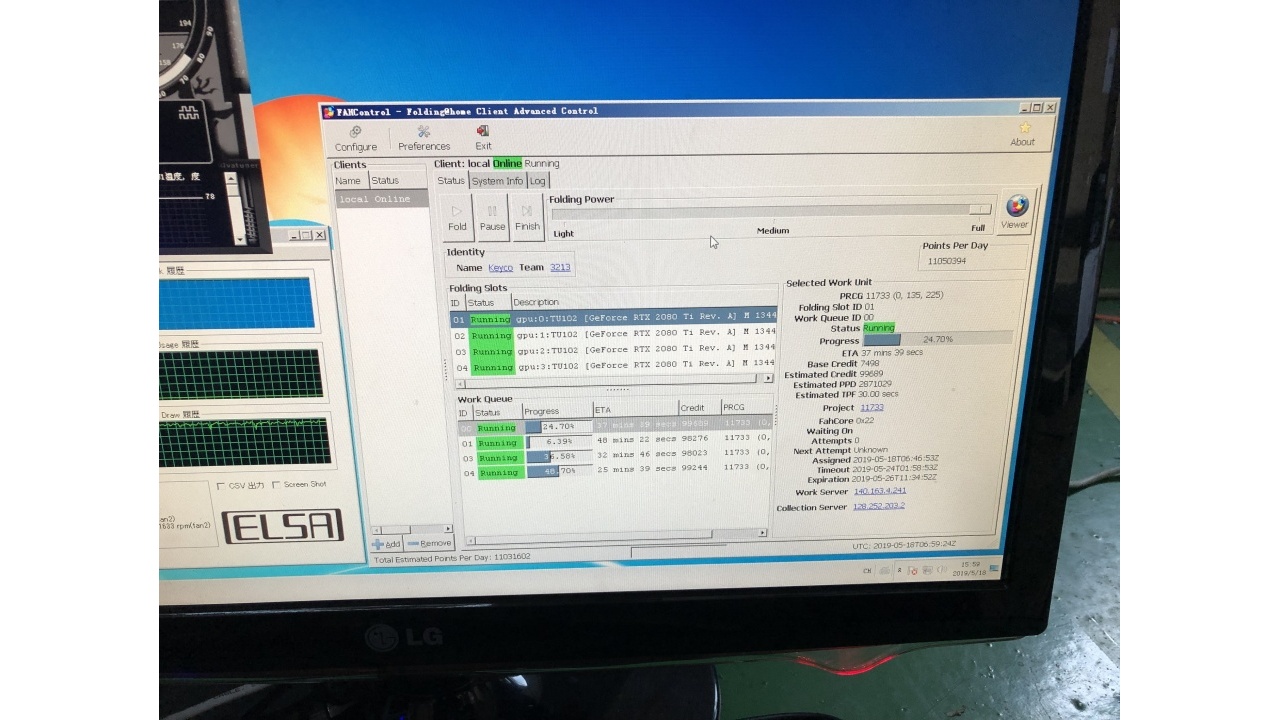Select work queue row with 32 mins ETA
This screenshot has height=720, width=1280.
[614, 457]
